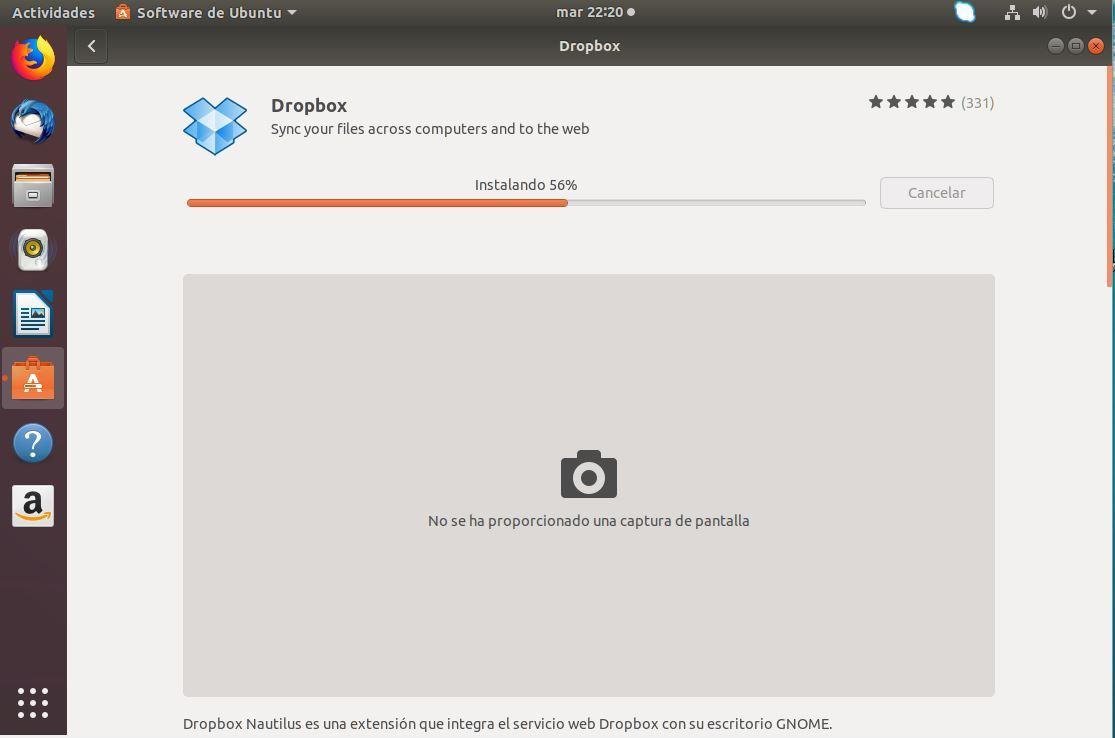Open Actividades overview
Screen dimensions: 1115x738
[x=53, y=12]
